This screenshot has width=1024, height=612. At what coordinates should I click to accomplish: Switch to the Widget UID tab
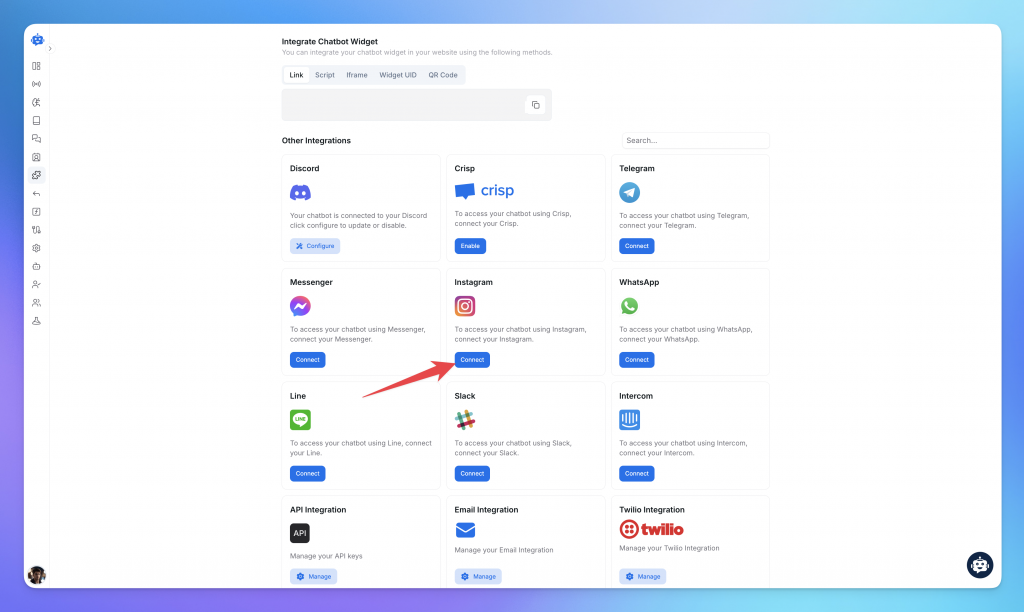click(398, 75)
